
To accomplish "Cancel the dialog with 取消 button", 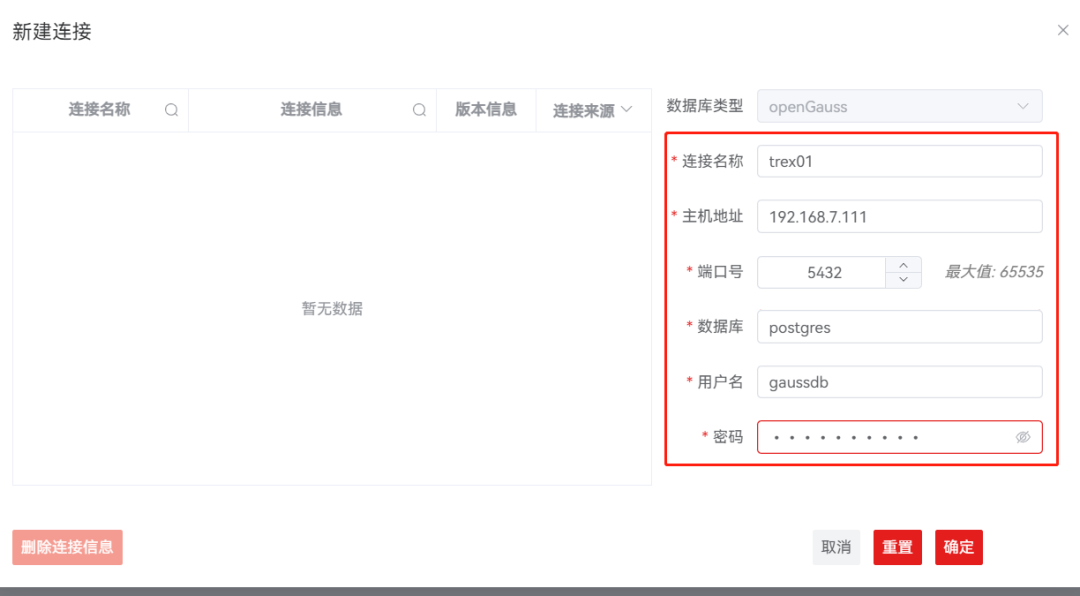I will click(x=836, y=547).
